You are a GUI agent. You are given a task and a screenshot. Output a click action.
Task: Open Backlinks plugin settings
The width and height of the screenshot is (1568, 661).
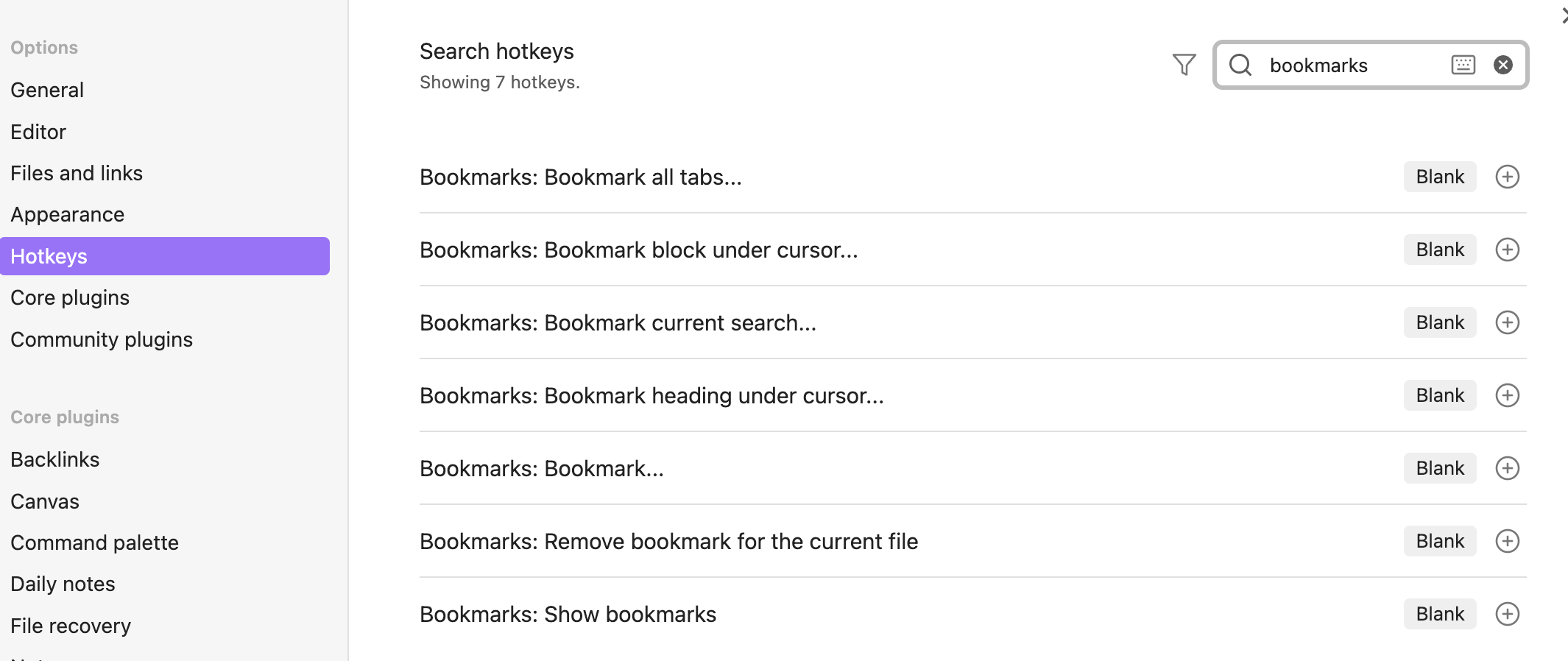tap(55, 459)
